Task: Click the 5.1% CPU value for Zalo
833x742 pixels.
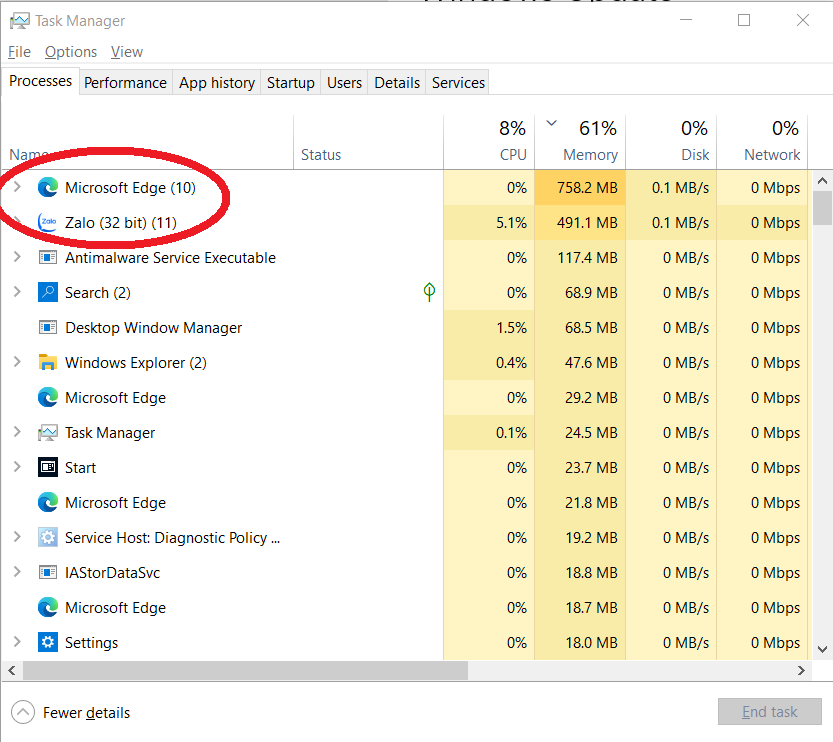Action: (489, 223)
